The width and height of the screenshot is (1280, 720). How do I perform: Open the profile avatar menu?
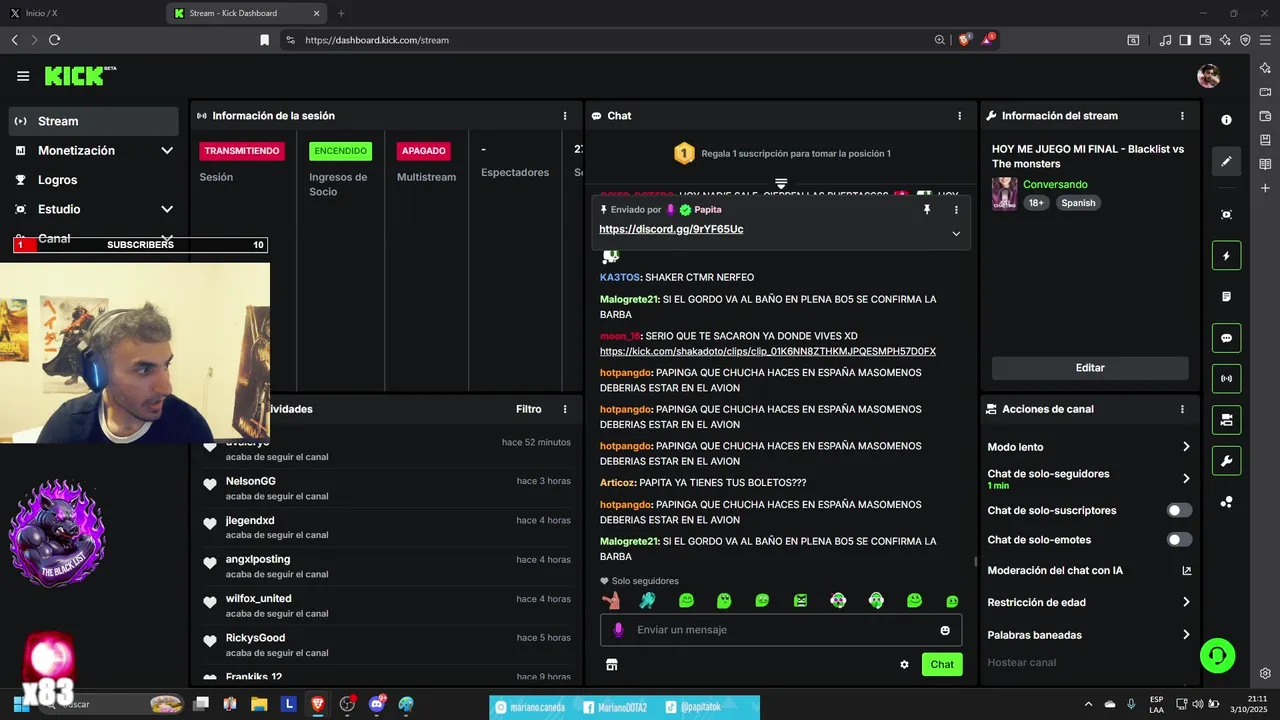(x=1208, y=76)
